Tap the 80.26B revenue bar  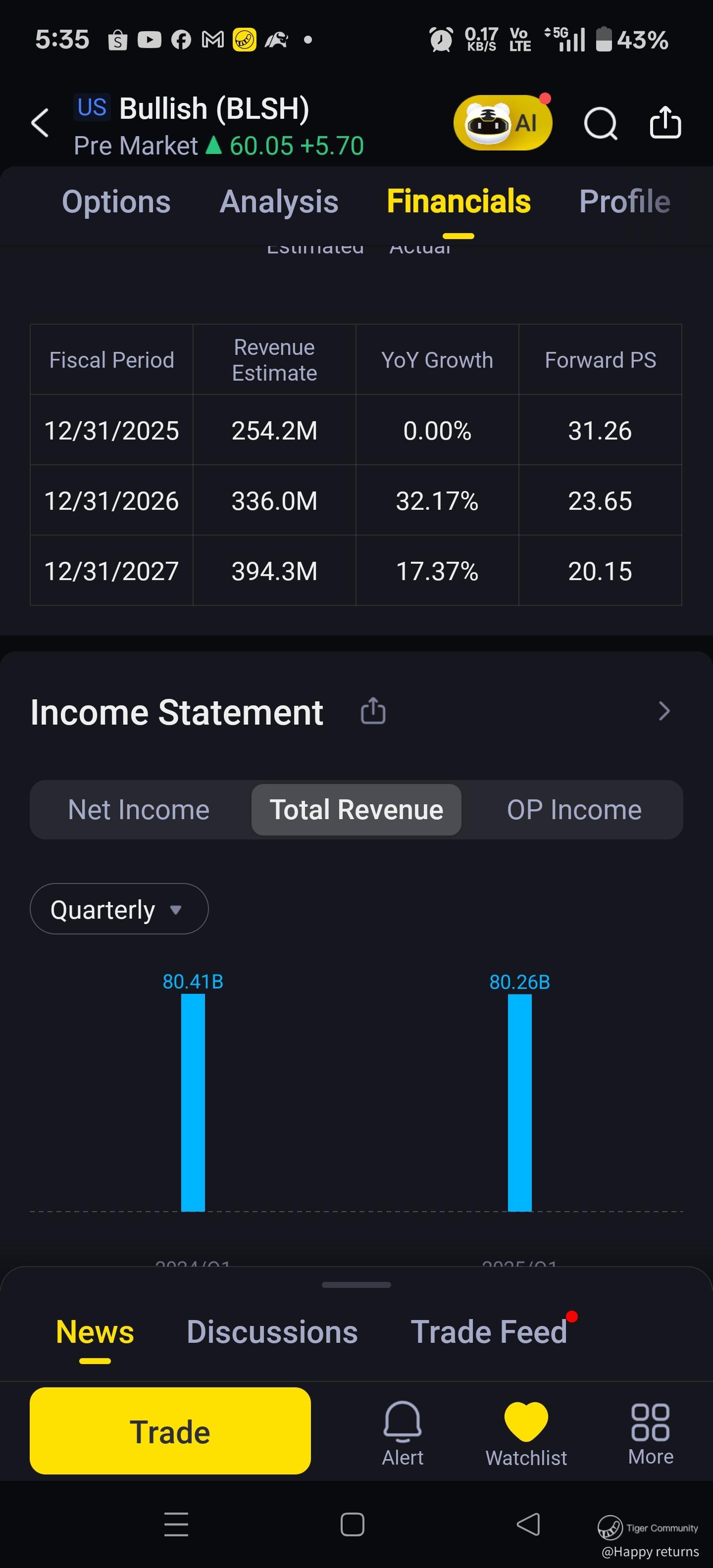click(519, 1102)
